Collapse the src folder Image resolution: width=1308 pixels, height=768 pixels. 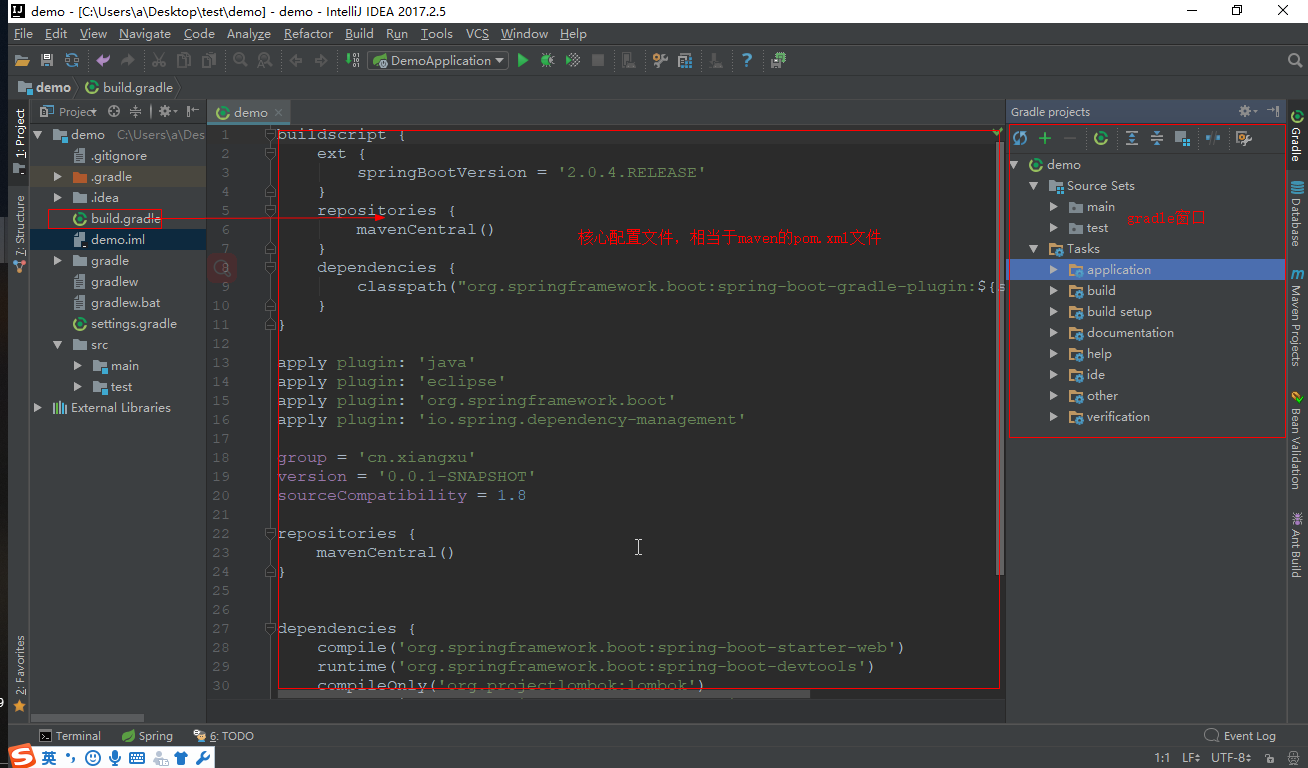click(57, 345)
